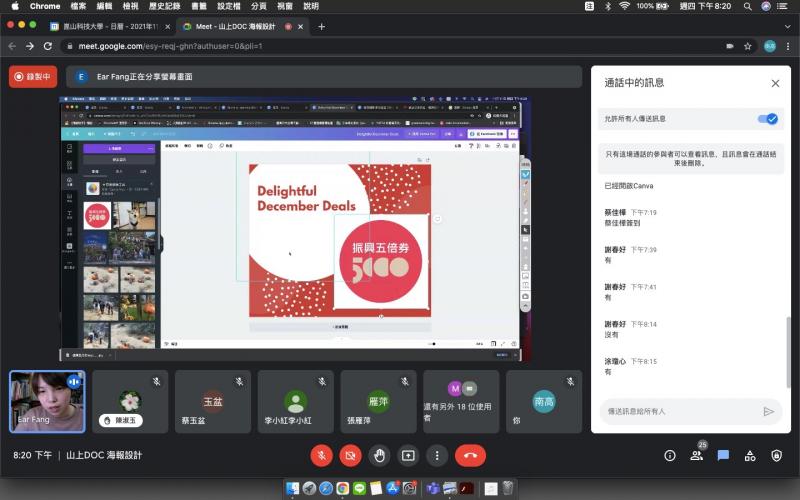Open the Chrome menu bar item
Viewport: 800px width, 500px height.
pos(45,6)
